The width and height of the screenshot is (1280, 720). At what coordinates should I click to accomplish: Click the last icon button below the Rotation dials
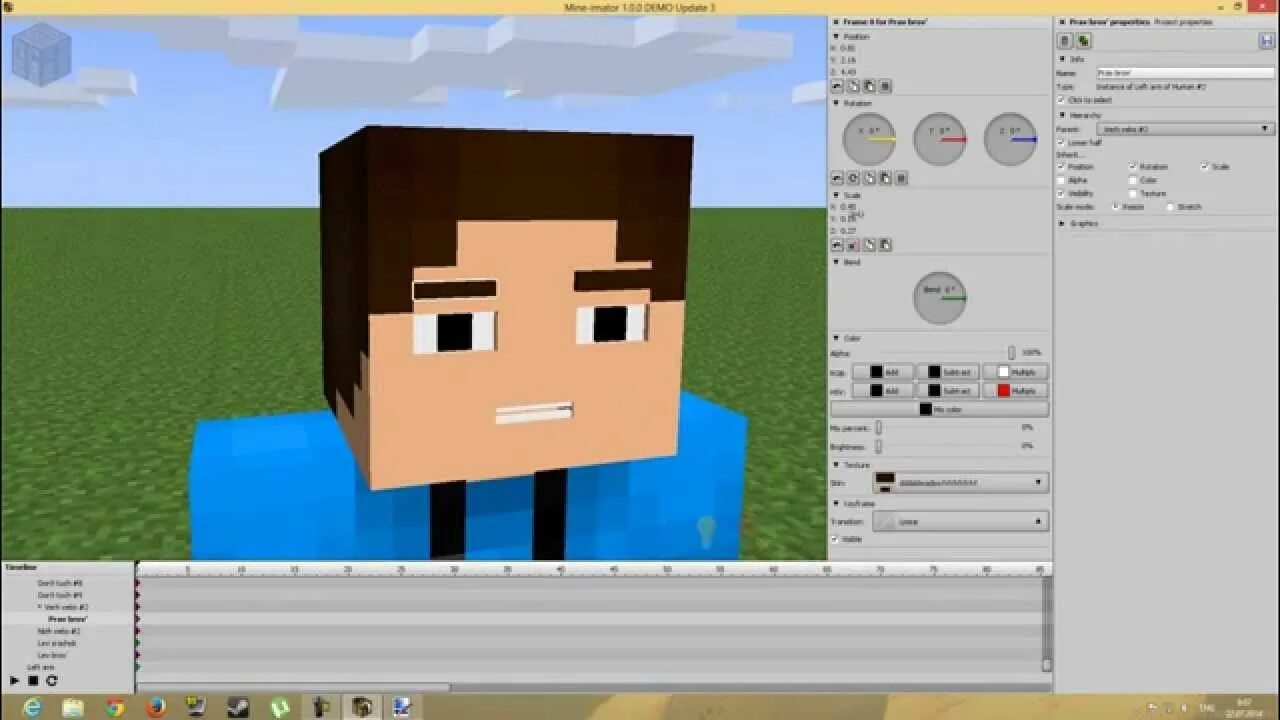pyautogui.click(x=902, y=178)
